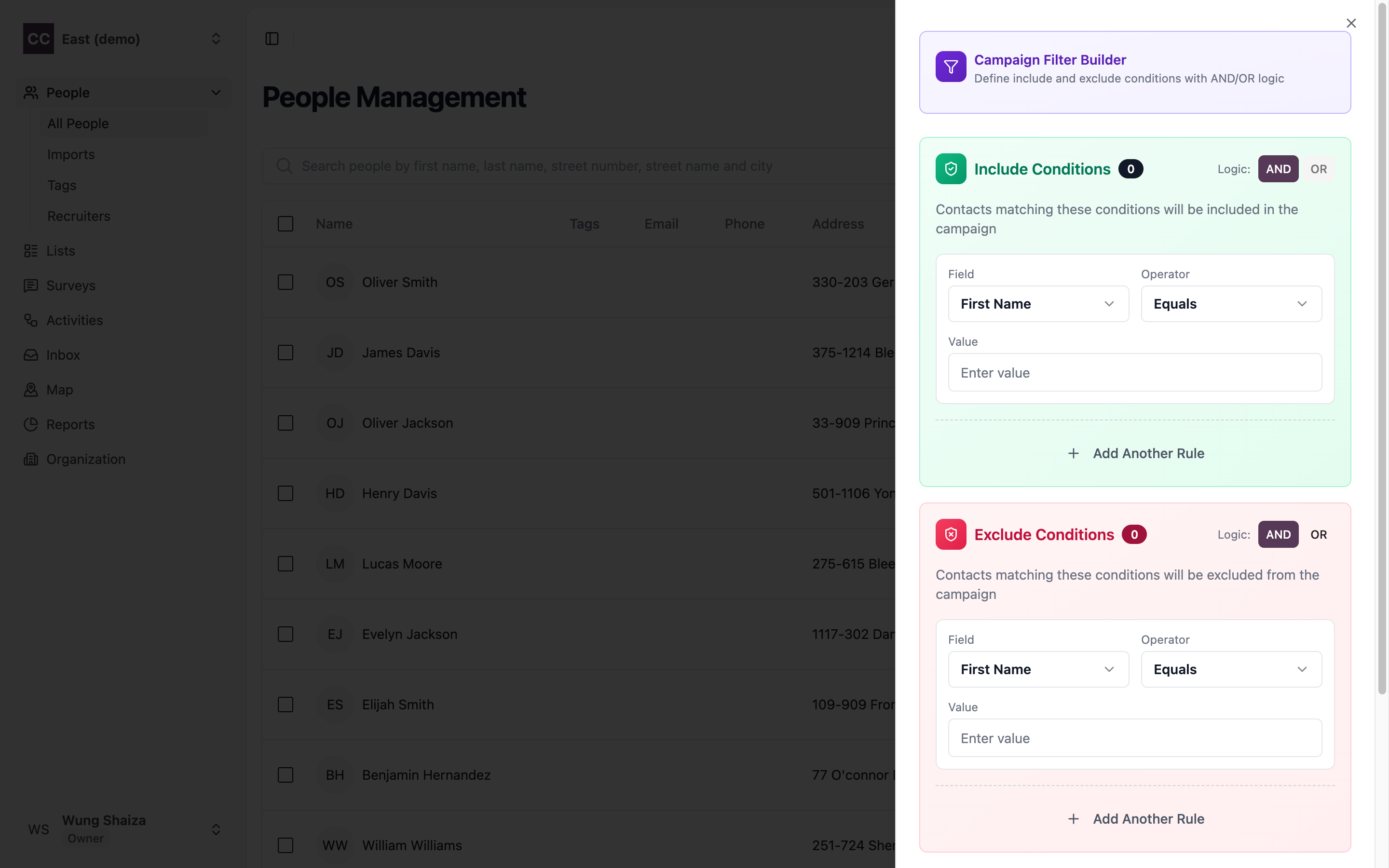Open Exclude Operator dropdown showing Equals
The width and height of the screenshot is (1389, 868).
1231,669
